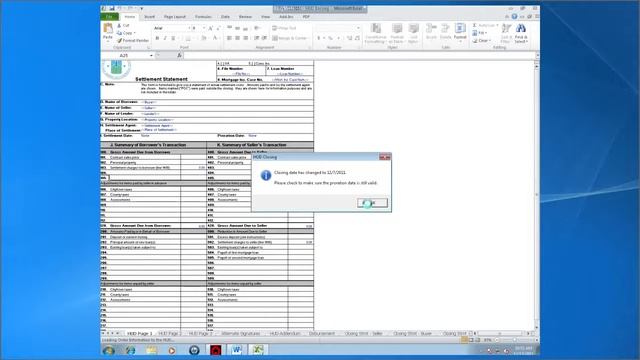
Task: Open the Number Format dropdown
Action: pyautogui.click(x=358, y=28)
